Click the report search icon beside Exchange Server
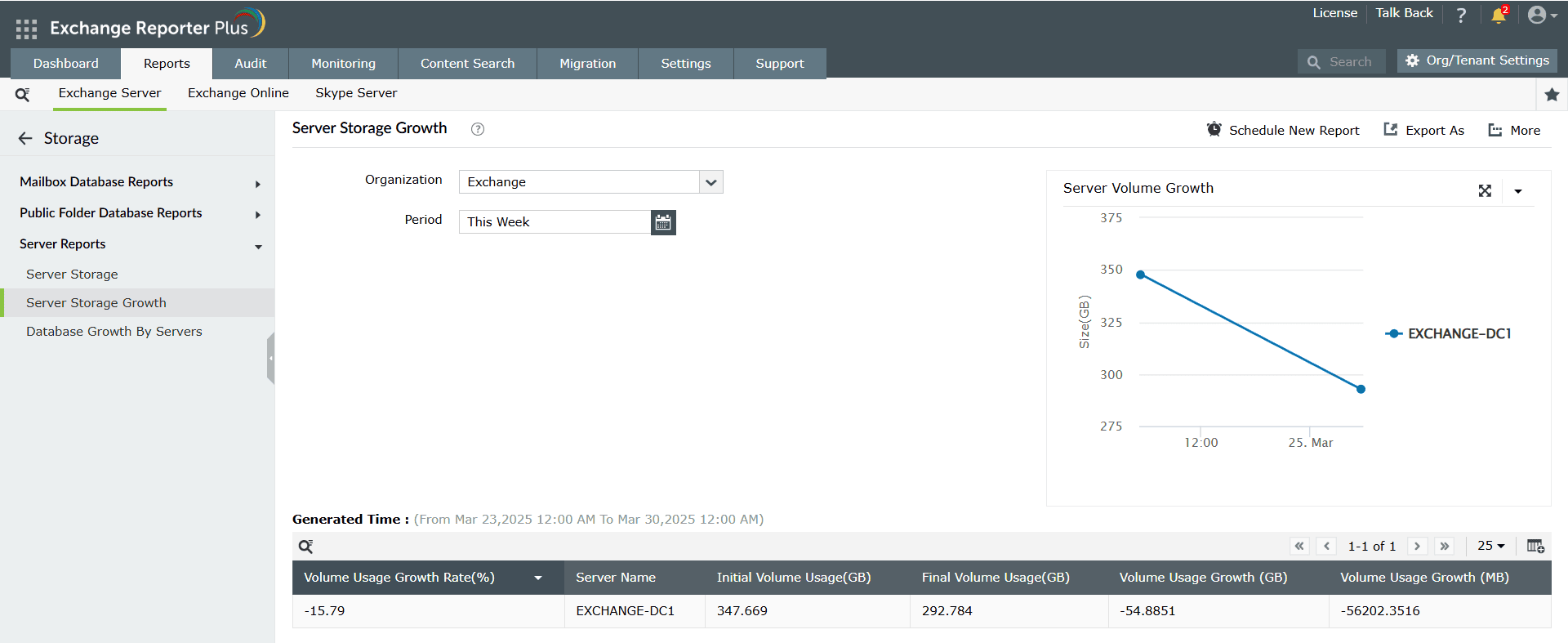1568x643 pixels. 23,95
